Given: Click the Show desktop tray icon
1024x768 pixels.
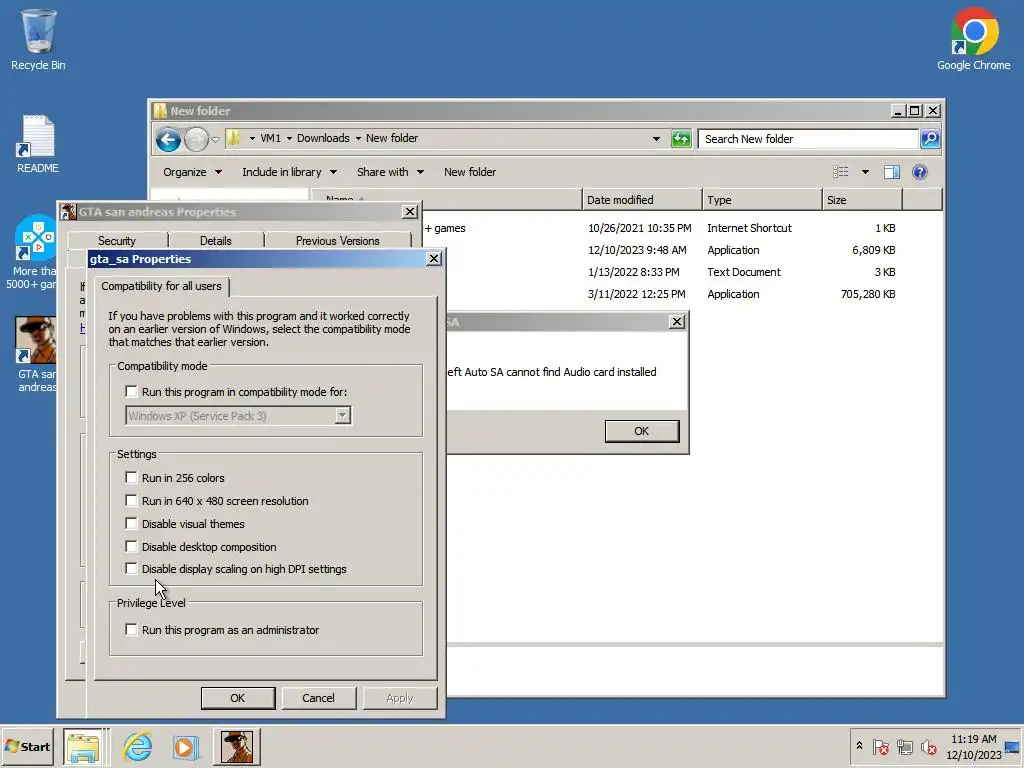Looking at the screenshot, I should [x=1012, y=747].
